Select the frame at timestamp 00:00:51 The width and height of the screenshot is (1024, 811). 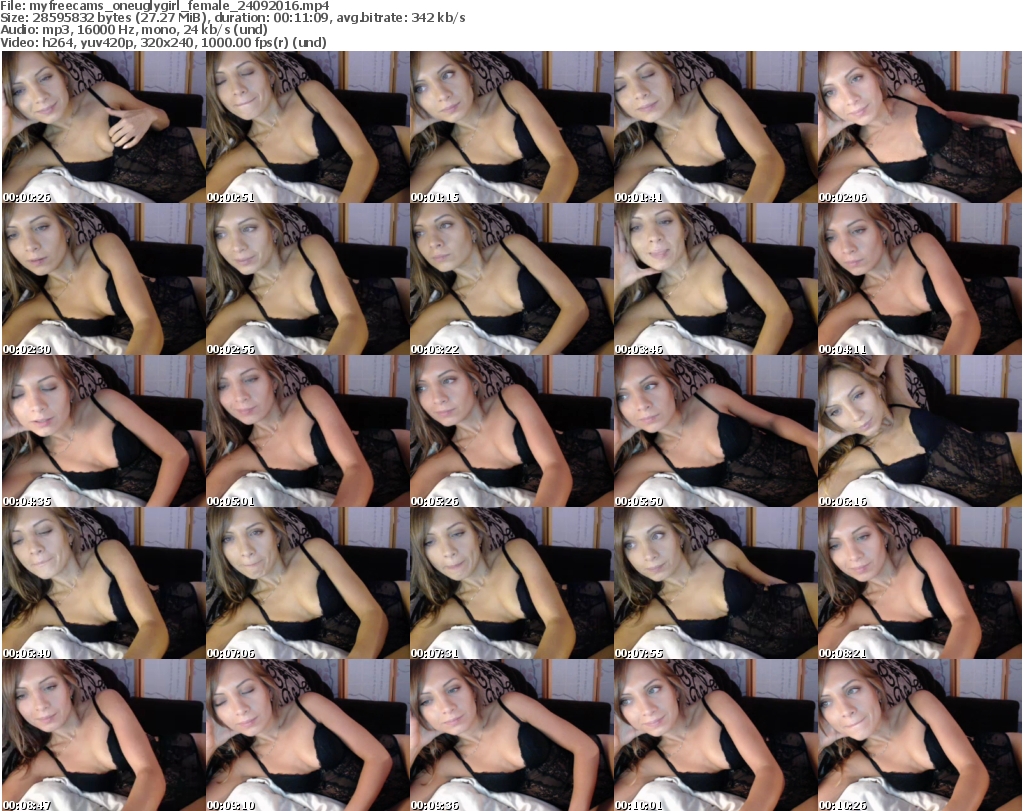[x=308, y=127]
